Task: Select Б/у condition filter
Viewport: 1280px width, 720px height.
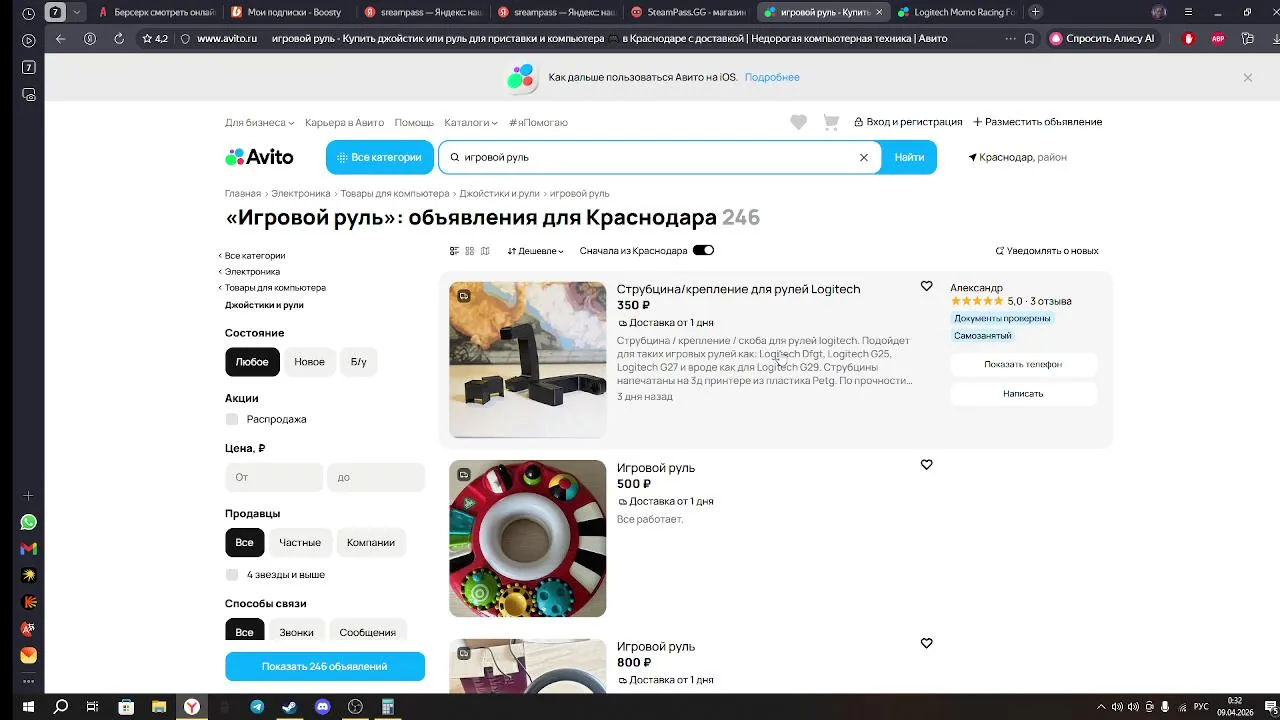Action: tap(358, 362)
